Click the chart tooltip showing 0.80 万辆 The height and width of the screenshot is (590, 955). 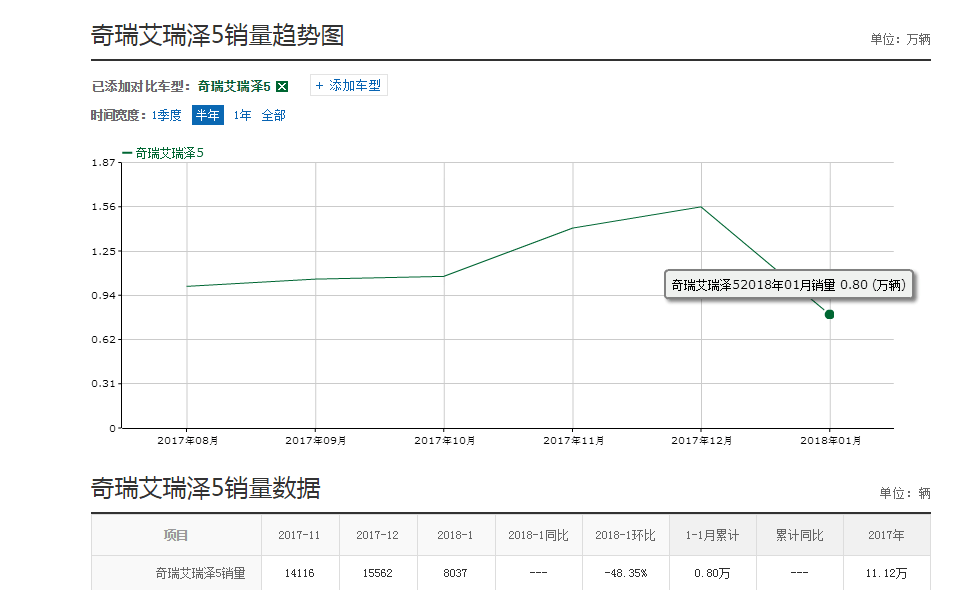point(789,284)
